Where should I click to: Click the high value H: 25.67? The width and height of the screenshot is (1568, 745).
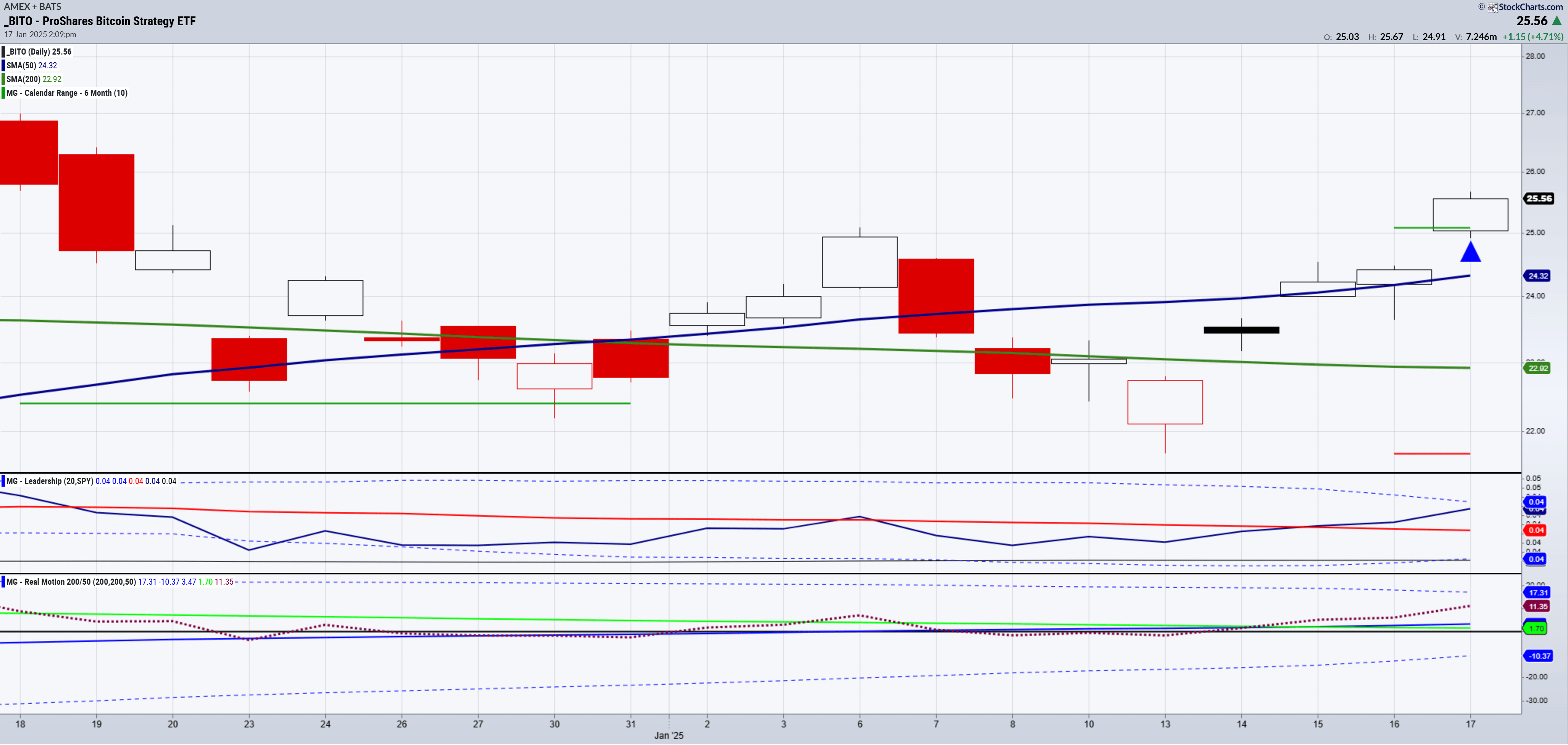pos(1386,37)
